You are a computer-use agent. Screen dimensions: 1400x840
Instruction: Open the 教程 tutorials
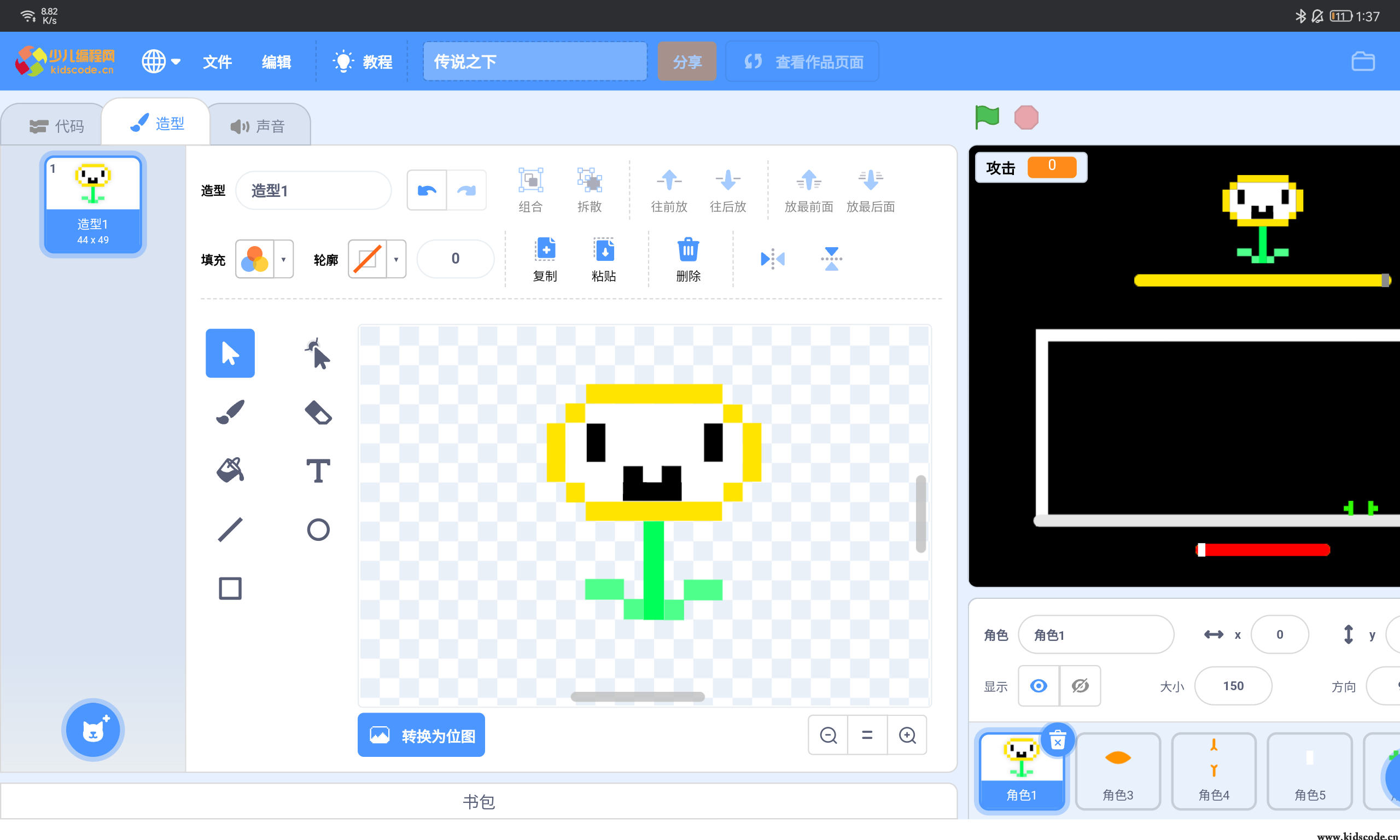(362, 61)
